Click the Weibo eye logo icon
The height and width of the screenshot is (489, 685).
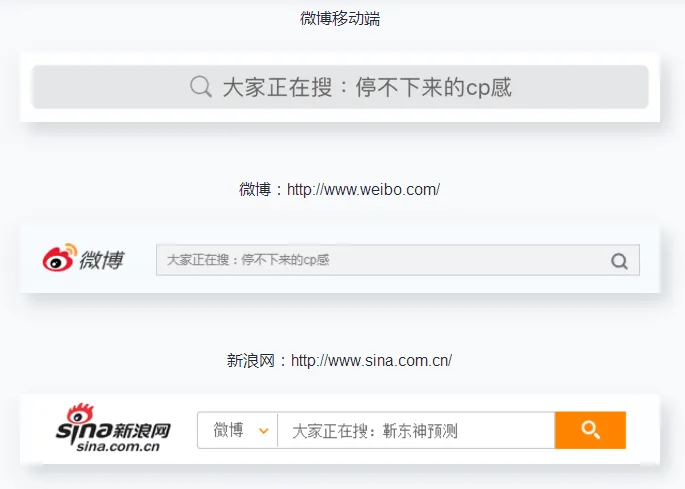[x=59, y=259]
